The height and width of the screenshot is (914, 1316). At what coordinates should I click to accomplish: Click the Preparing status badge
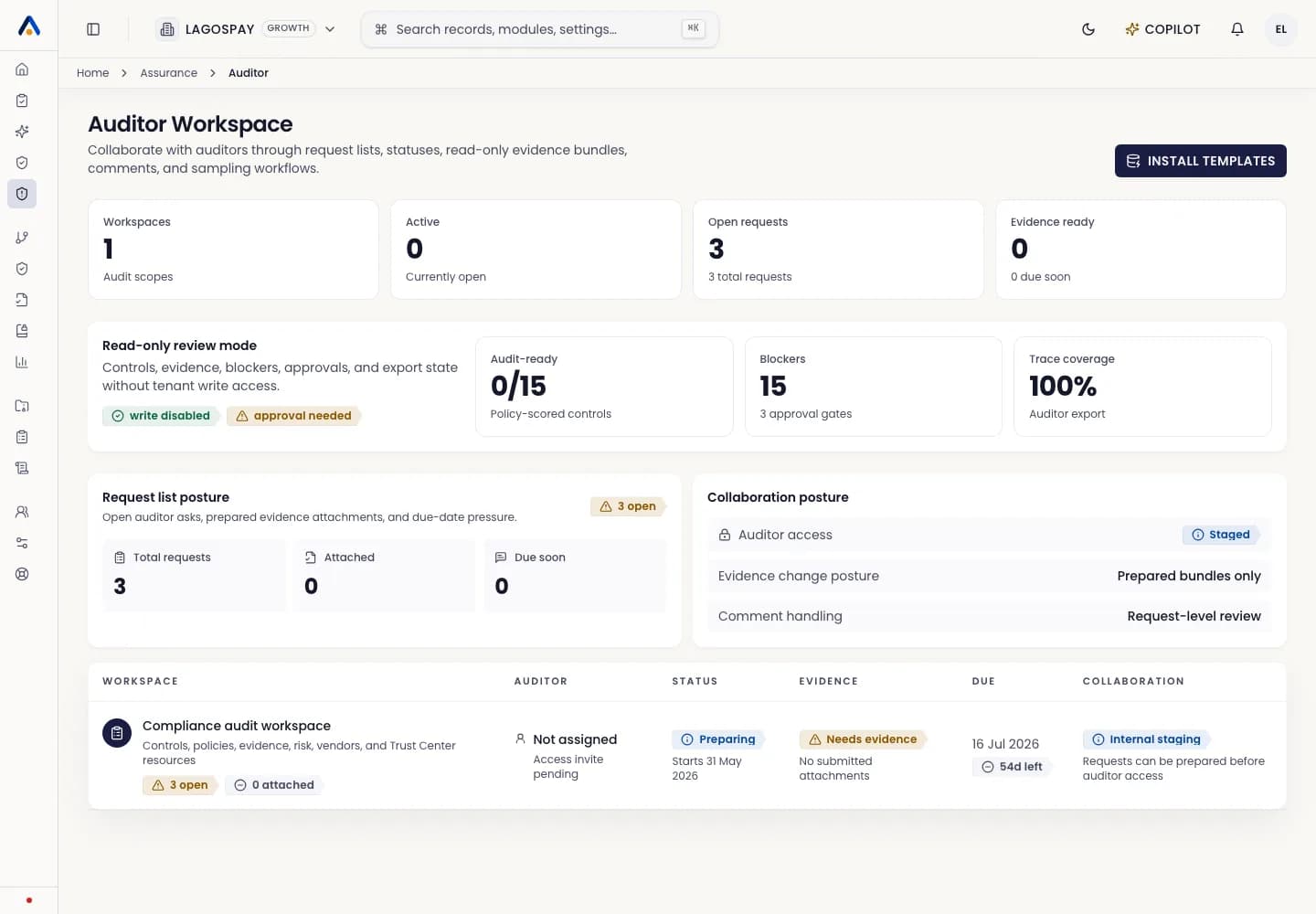pos(718,739)
